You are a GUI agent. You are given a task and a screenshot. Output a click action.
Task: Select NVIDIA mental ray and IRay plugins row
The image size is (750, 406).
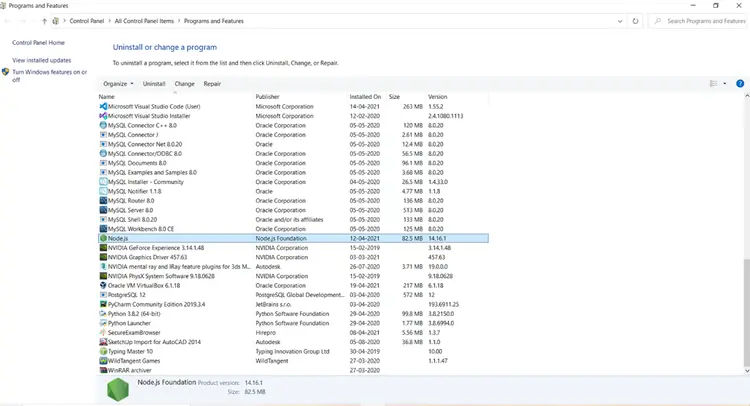pyautogui.click(x=293, y=267)
